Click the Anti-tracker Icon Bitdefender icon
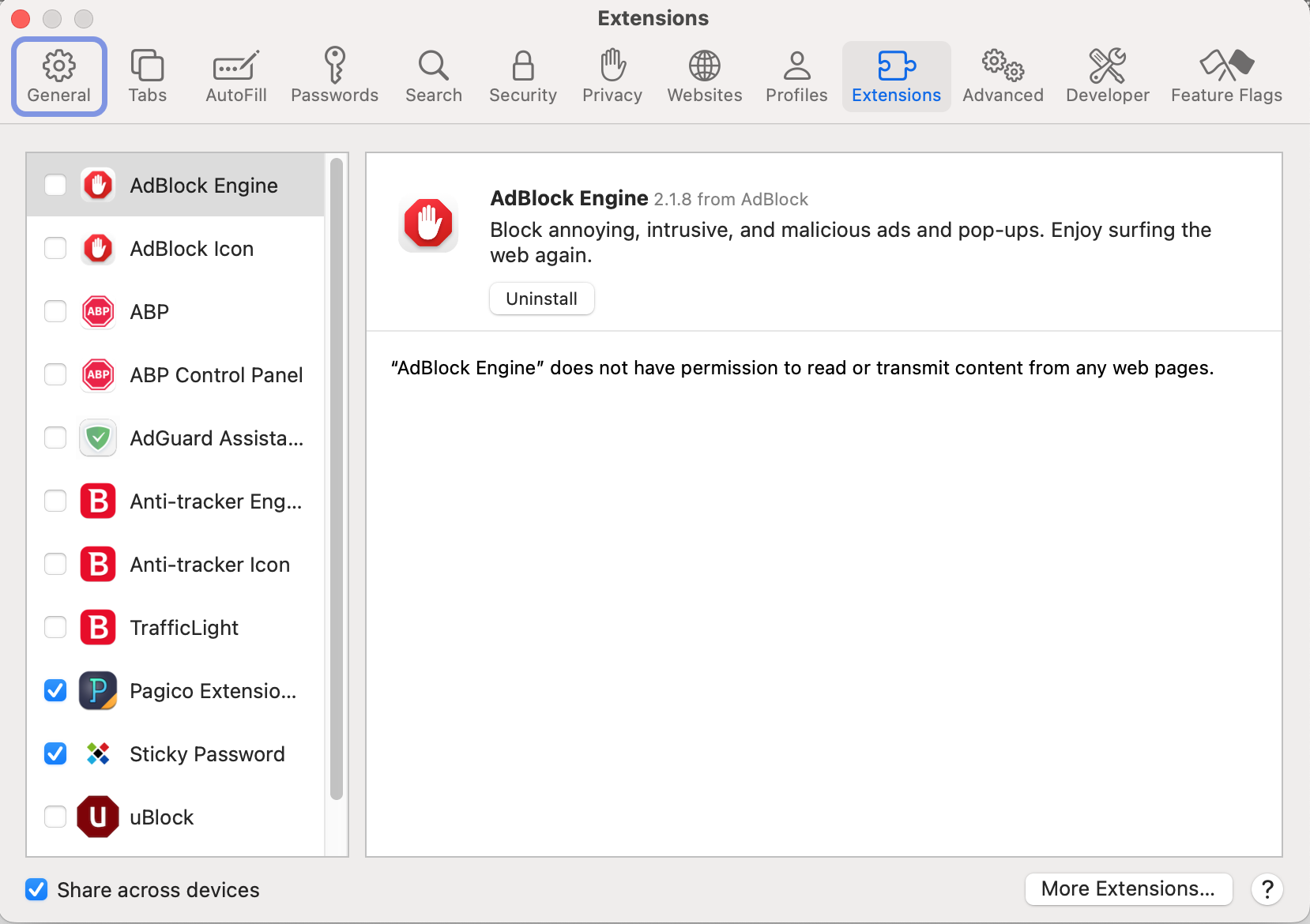The width and height of the screenshot is (1310, 924). 98,564
